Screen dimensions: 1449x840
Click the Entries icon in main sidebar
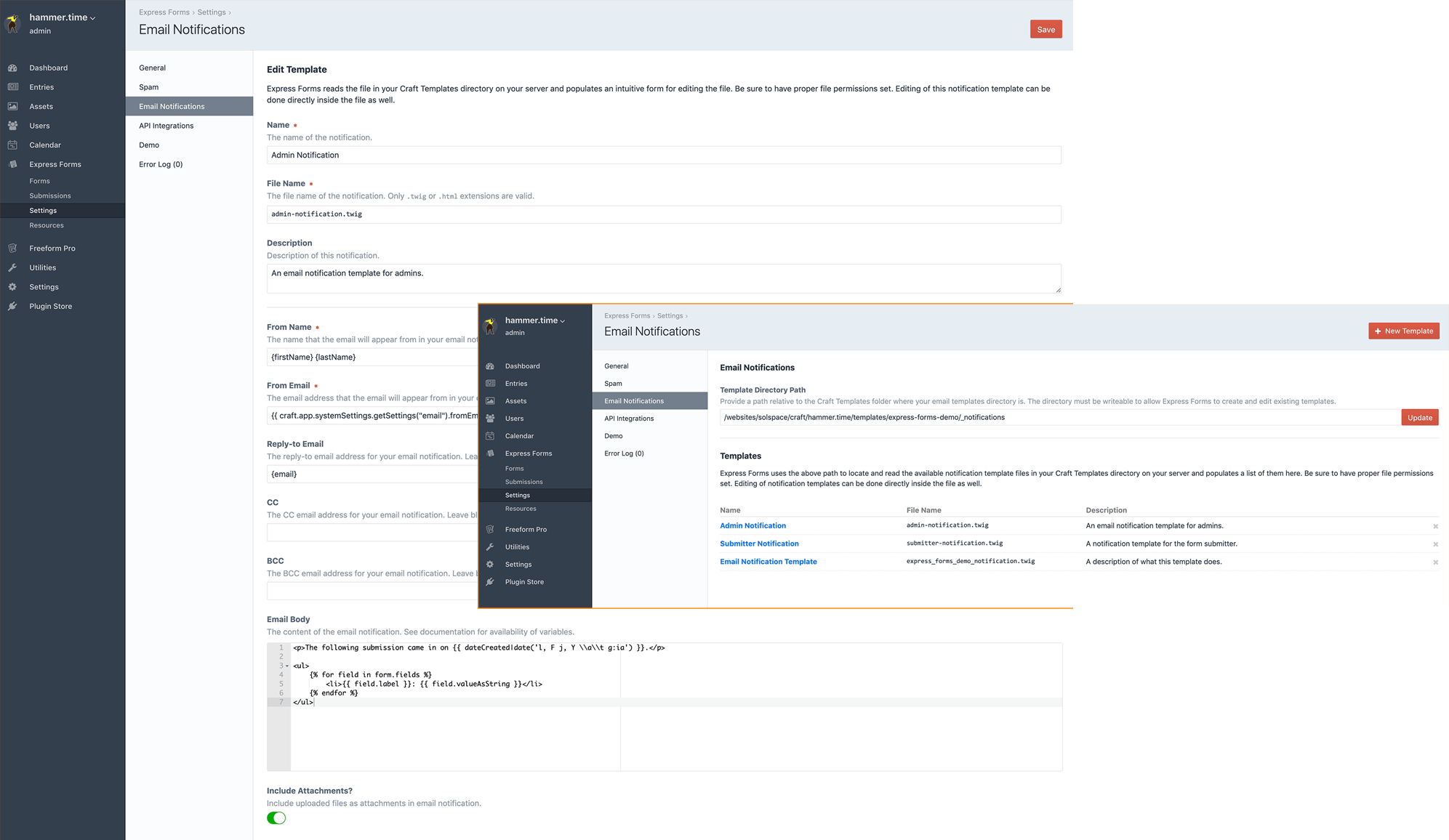12,87
